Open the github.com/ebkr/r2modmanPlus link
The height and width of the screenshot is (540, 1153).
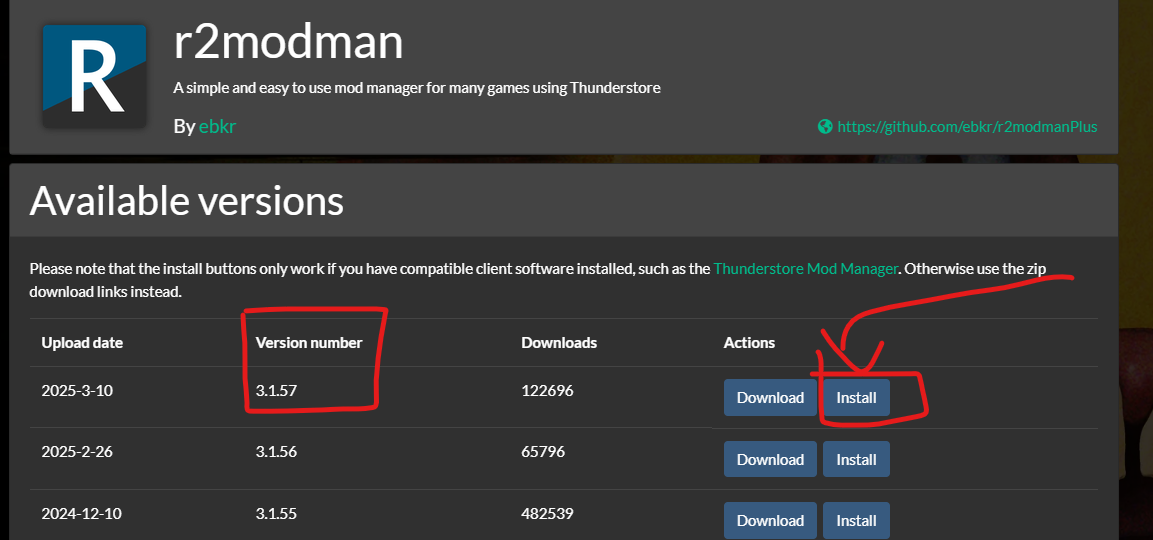967,127
